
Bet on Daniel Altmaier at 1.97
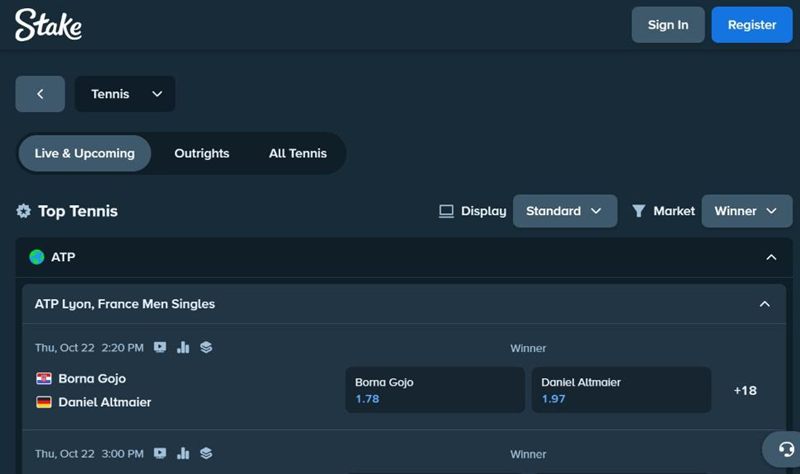pyautogui.click(x=621, y=390)
